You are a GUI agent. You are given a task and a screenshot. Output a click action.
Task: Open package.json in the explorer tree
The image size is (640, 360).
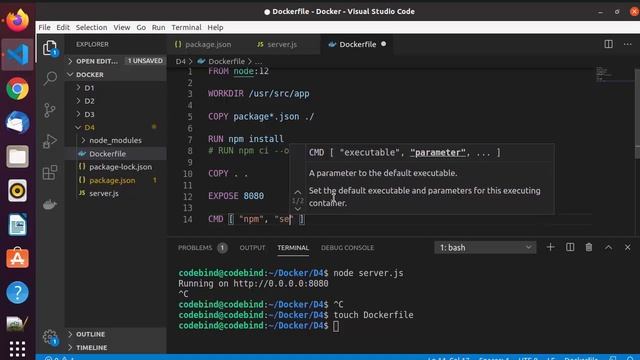116,180
